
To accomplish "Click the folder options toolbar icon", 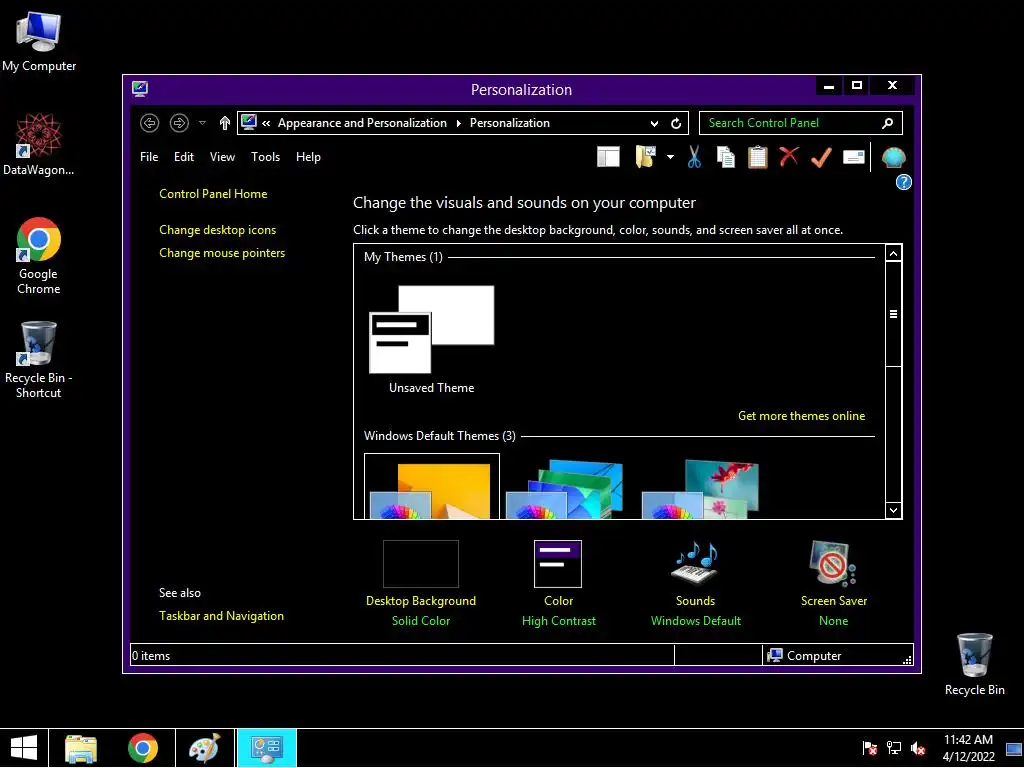I will (x=645, y=157).
